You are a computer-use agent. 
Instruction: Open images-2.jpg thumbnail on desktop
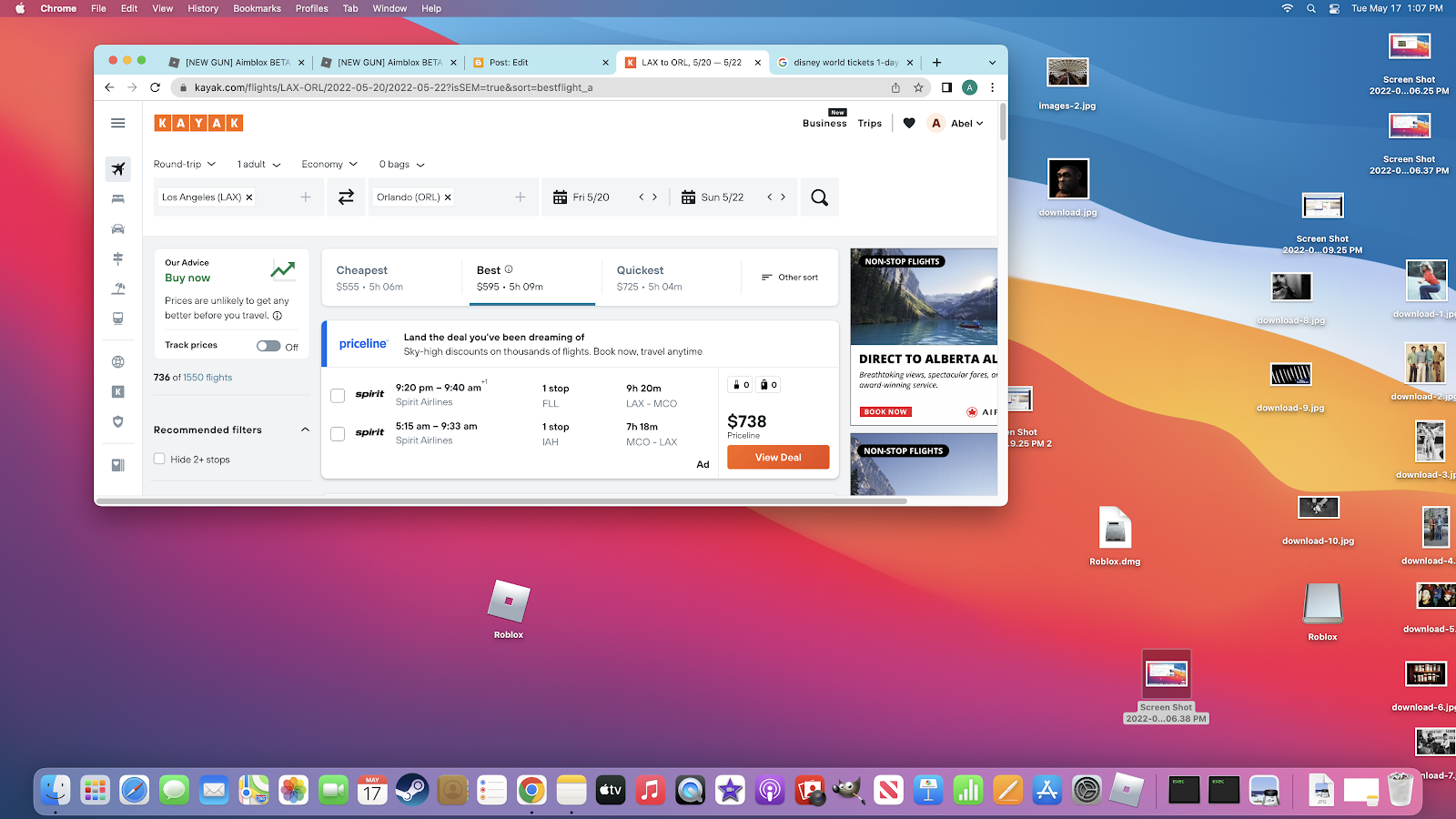point(1067,72)
